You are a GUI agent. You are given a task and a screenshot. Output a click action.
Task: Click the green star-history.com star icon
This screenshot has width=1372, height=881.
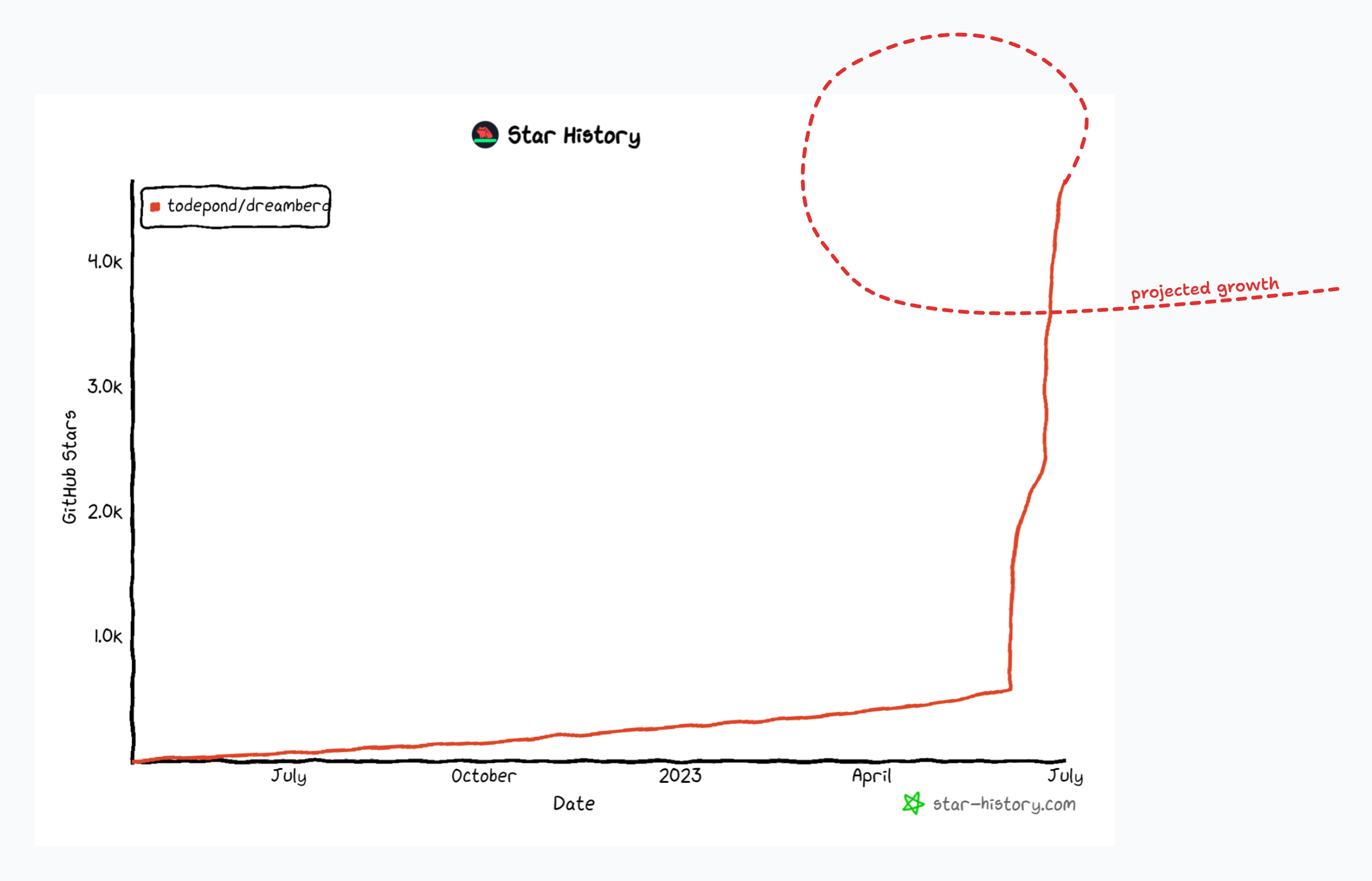pyautogui.click(x=913, y=803)
